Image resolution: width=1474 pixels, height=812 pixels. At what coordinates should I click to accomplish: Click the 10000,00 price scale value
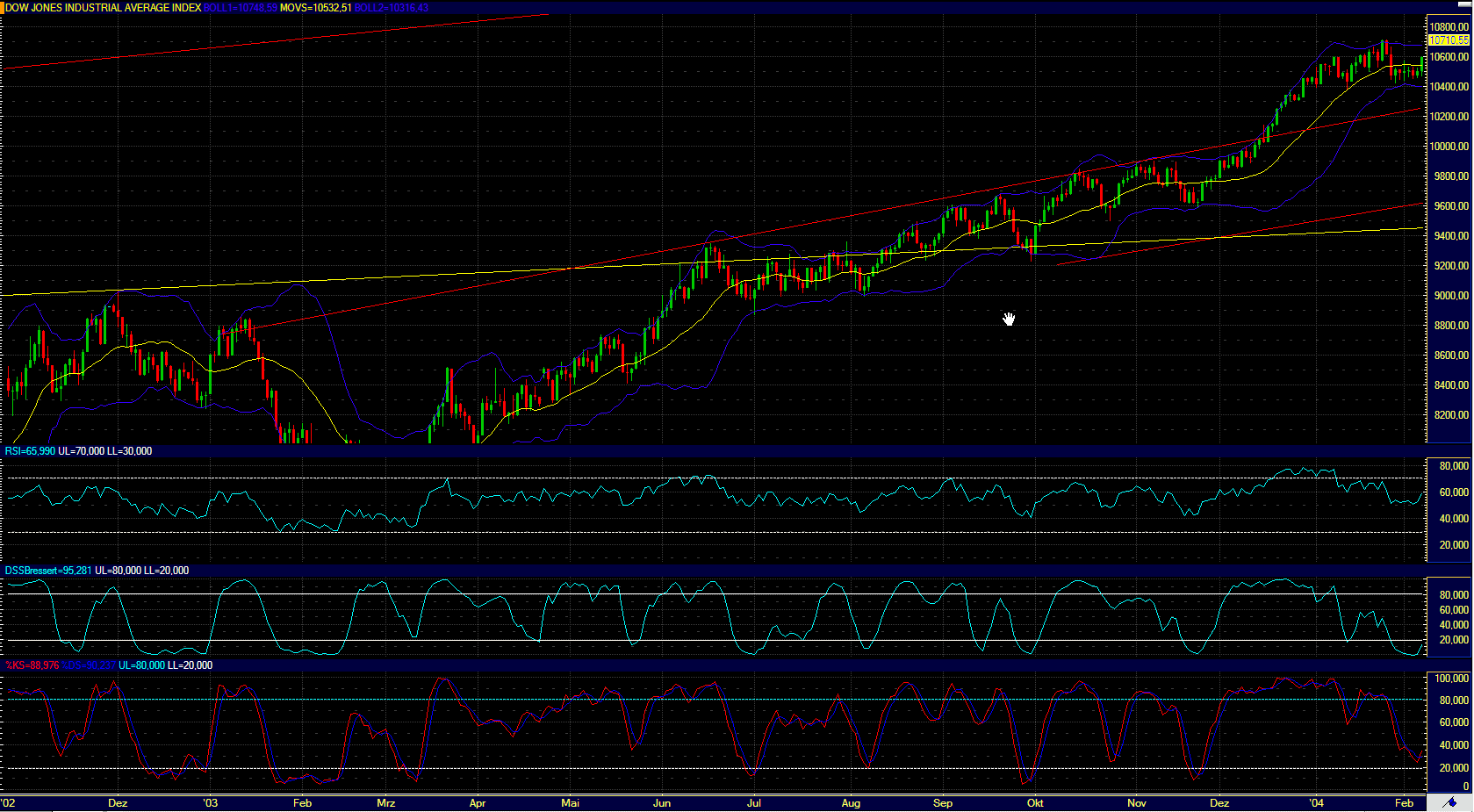coord(1449,147)
